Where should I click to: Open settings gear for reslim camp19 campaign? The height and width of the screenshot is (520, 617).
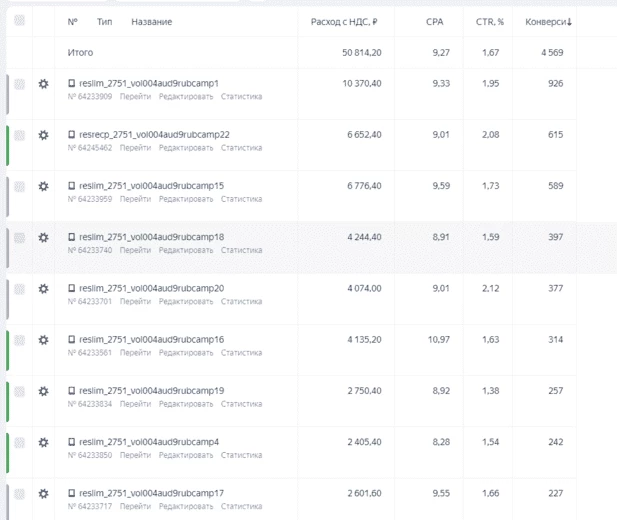tap(43, 391)
